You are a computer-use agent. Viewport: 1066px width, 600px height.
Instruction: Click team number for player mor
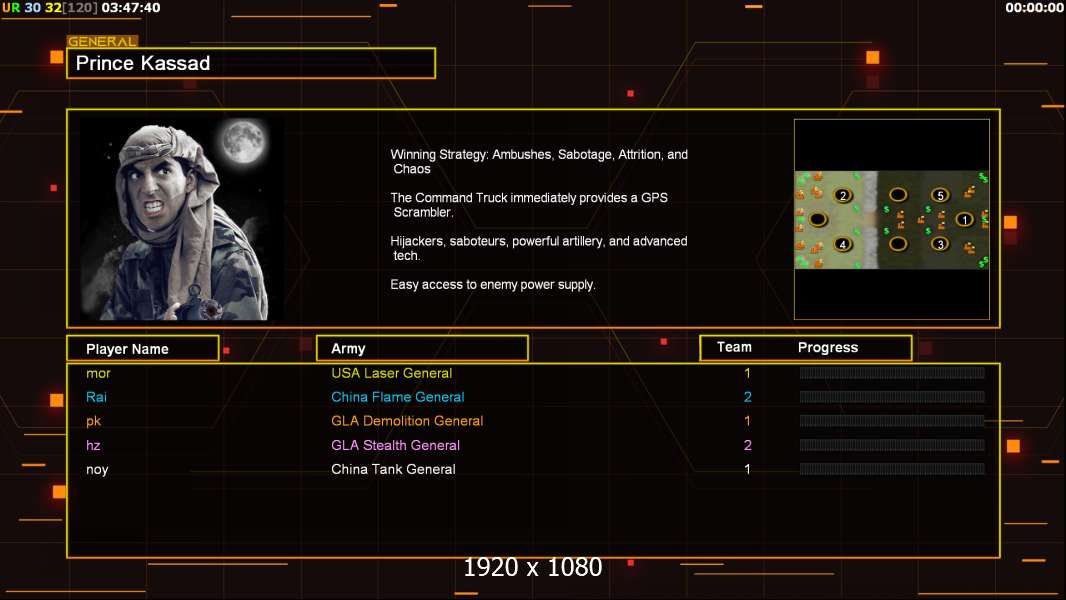point(747,373)
